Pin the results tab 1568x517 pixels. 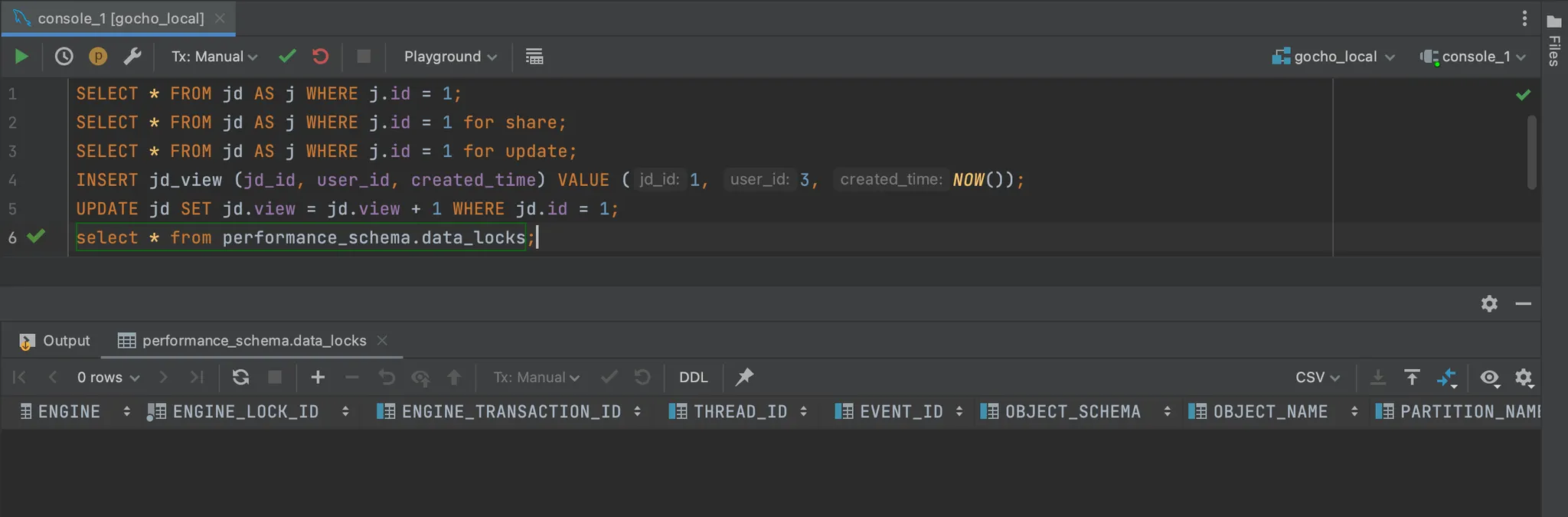pyautogui.click(x=744, y=377)
